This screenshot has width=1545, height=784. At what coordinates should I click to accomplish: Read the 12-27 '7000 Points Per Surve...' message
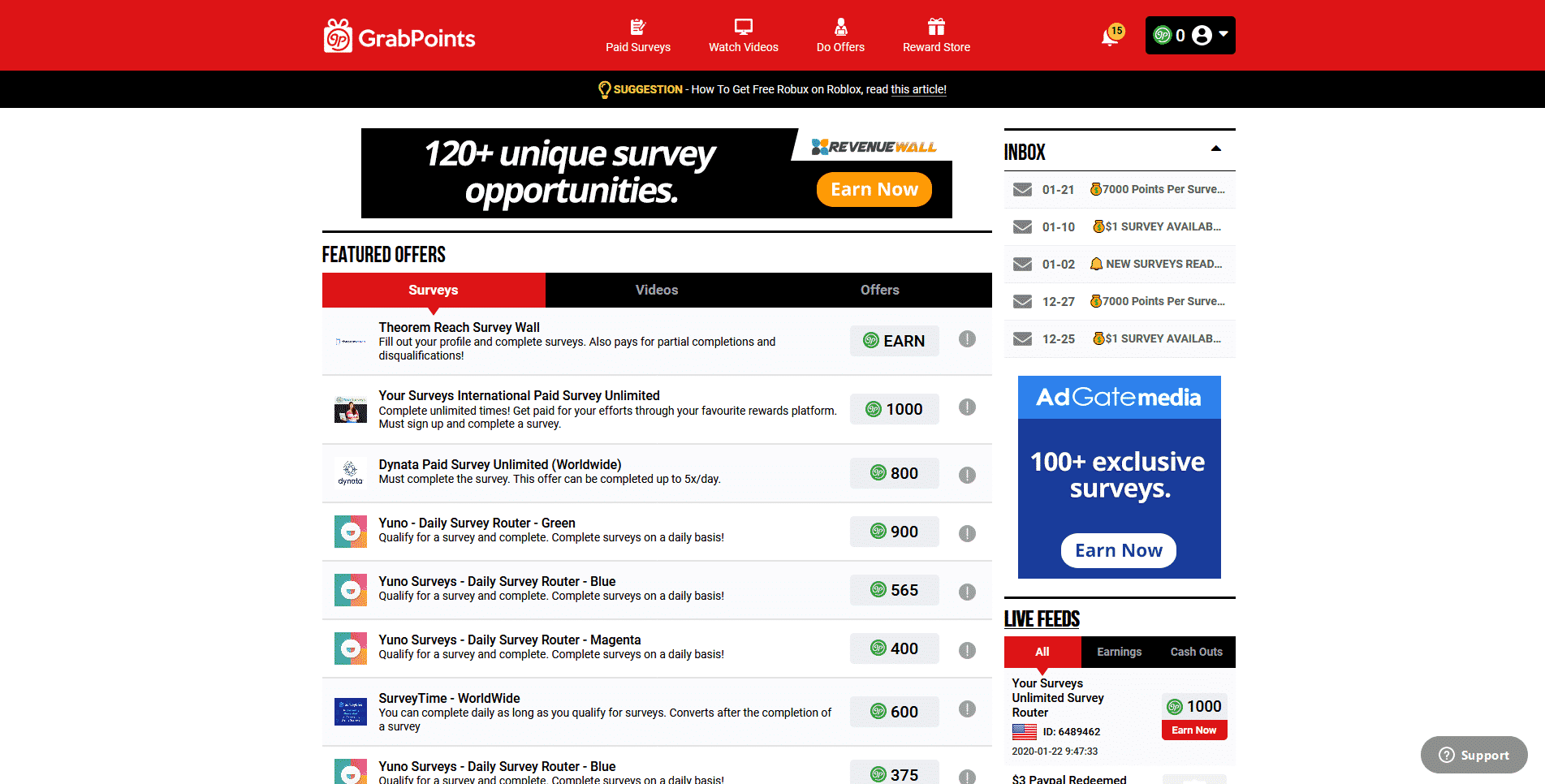[x=1157, y=301]
